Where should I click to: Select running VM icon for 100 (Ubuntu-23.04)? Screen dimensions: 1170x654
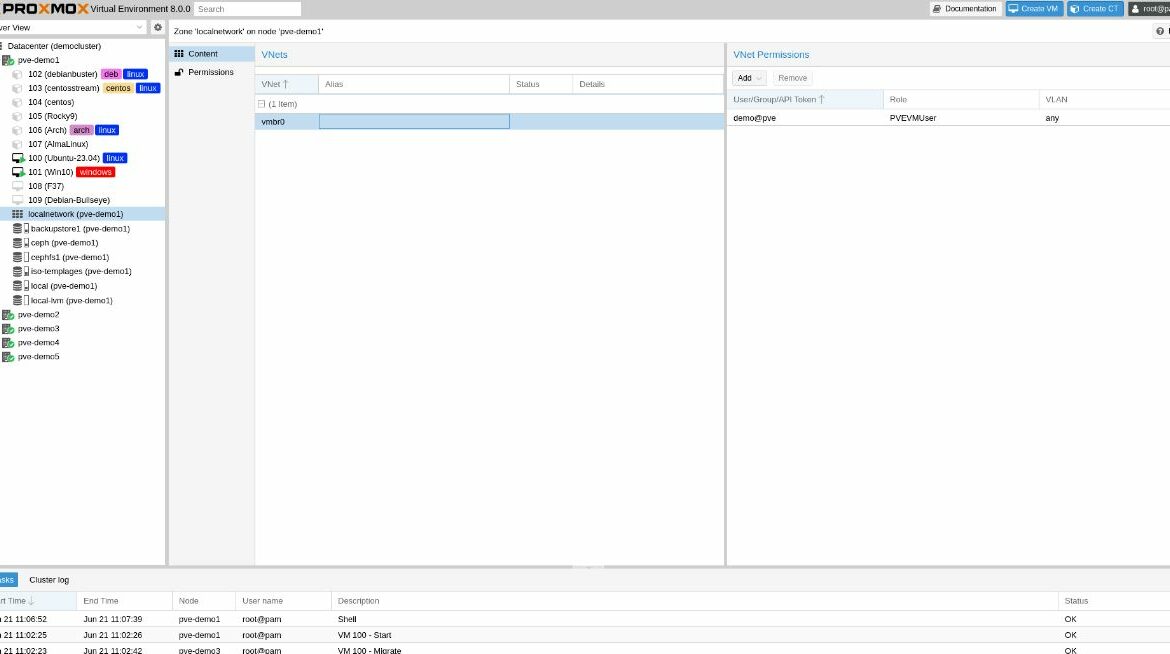(x=18, y=158)
